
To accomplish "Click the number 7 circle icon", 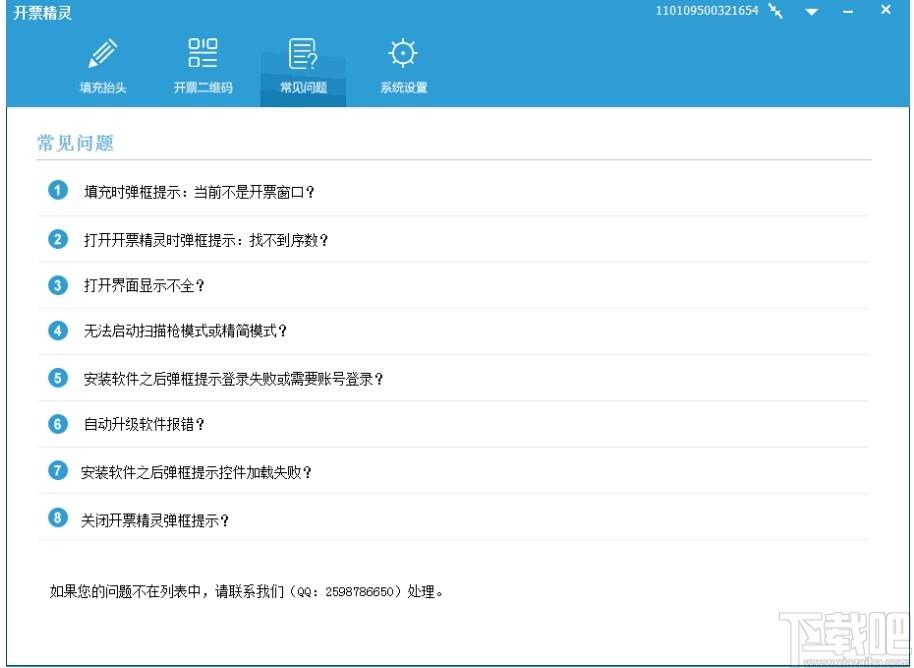I will click(58, 470).
